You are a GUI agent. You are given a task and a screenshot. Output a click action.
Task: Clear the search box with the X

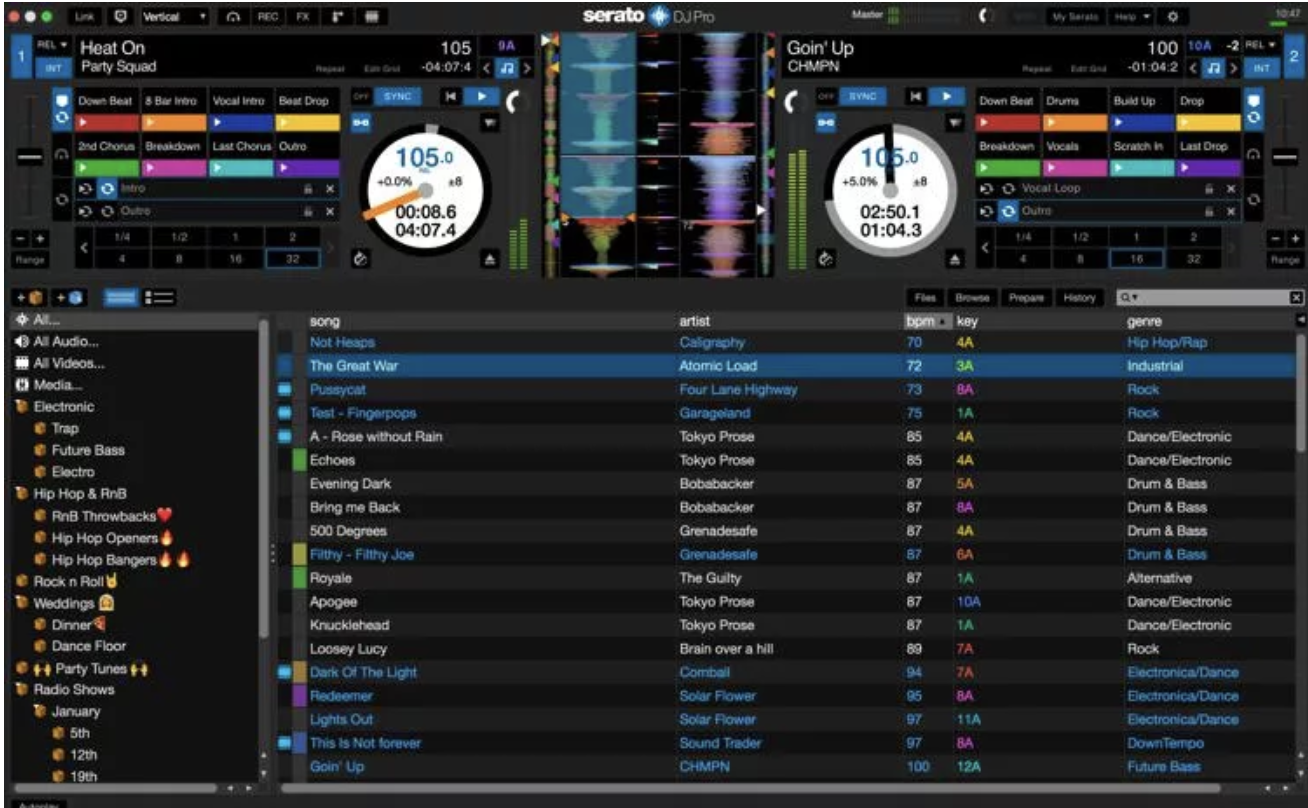point(1297,298)
